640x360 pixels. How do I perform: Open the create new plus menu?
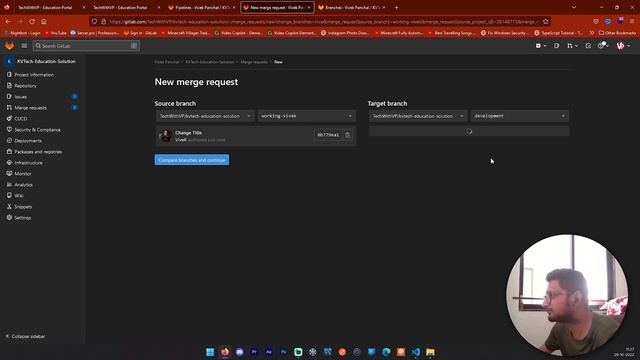540,46
